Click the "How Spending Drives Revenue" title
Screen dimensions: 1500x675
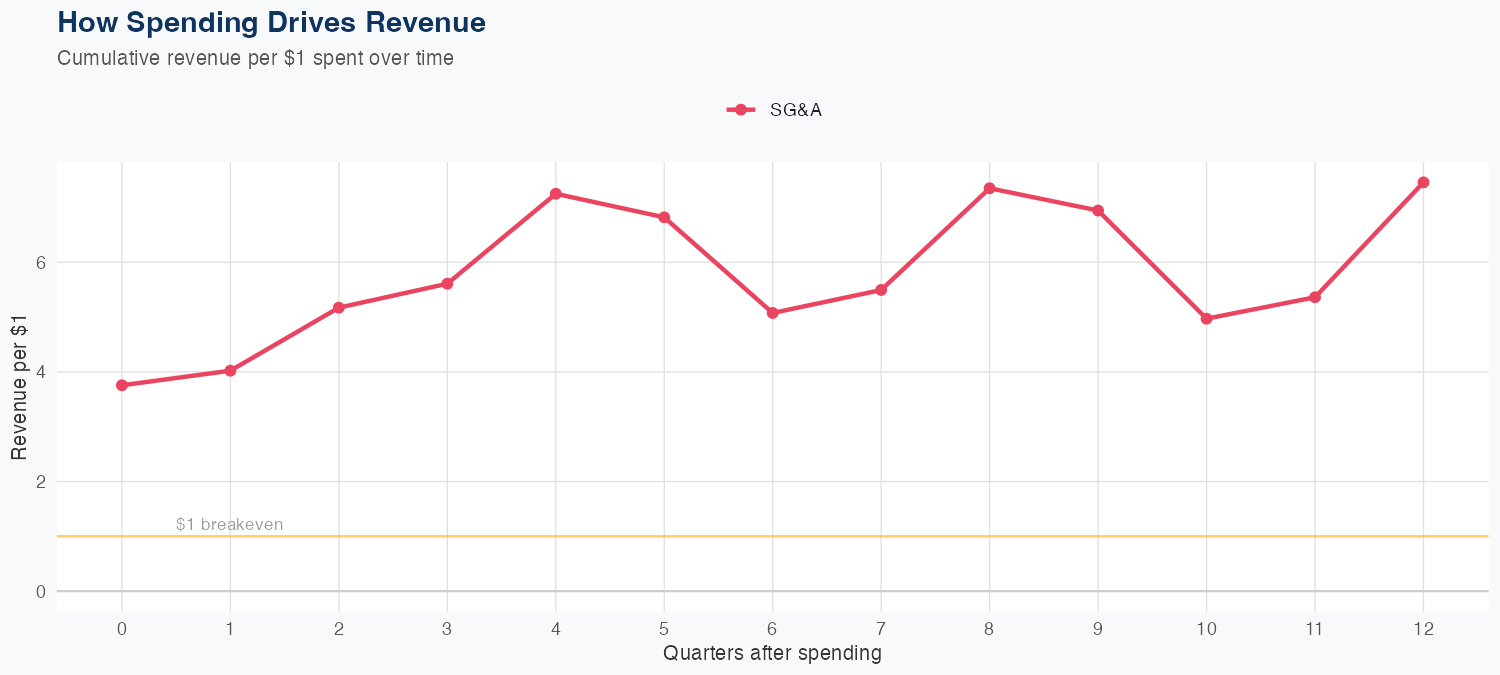[x=272, y=22]
